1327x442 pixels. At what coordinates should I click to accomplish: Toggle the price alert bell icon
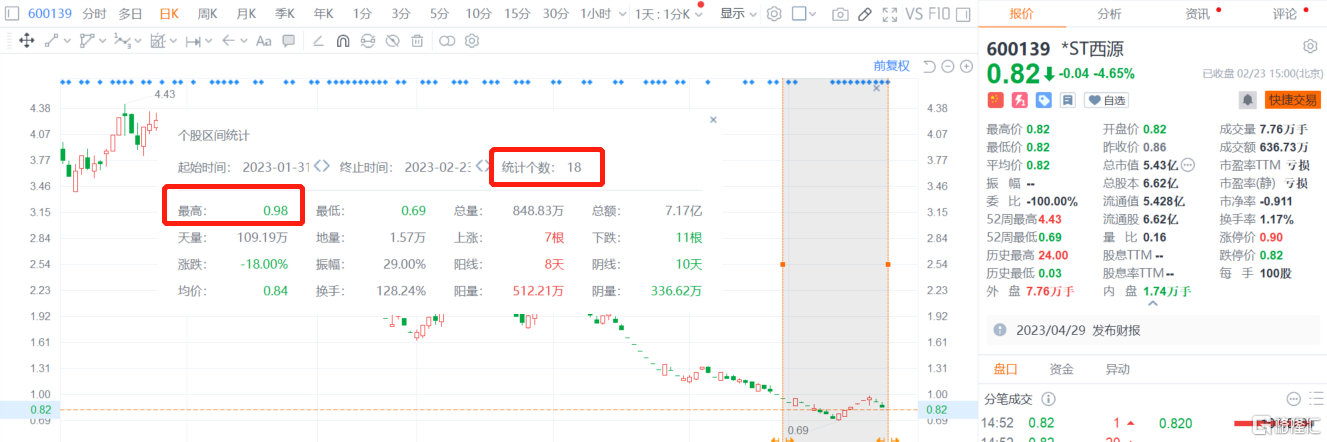click(1248, 100)
